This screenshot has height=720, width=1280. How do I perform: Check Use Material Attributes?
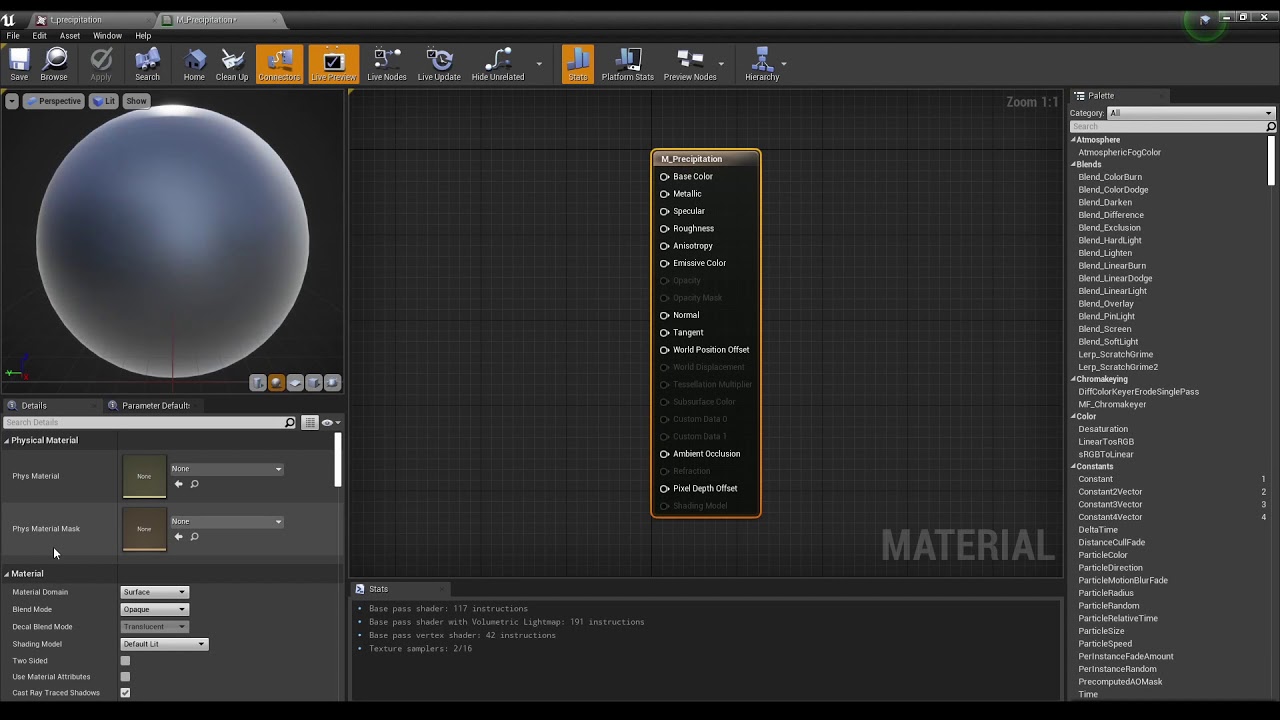click(125, 677)
